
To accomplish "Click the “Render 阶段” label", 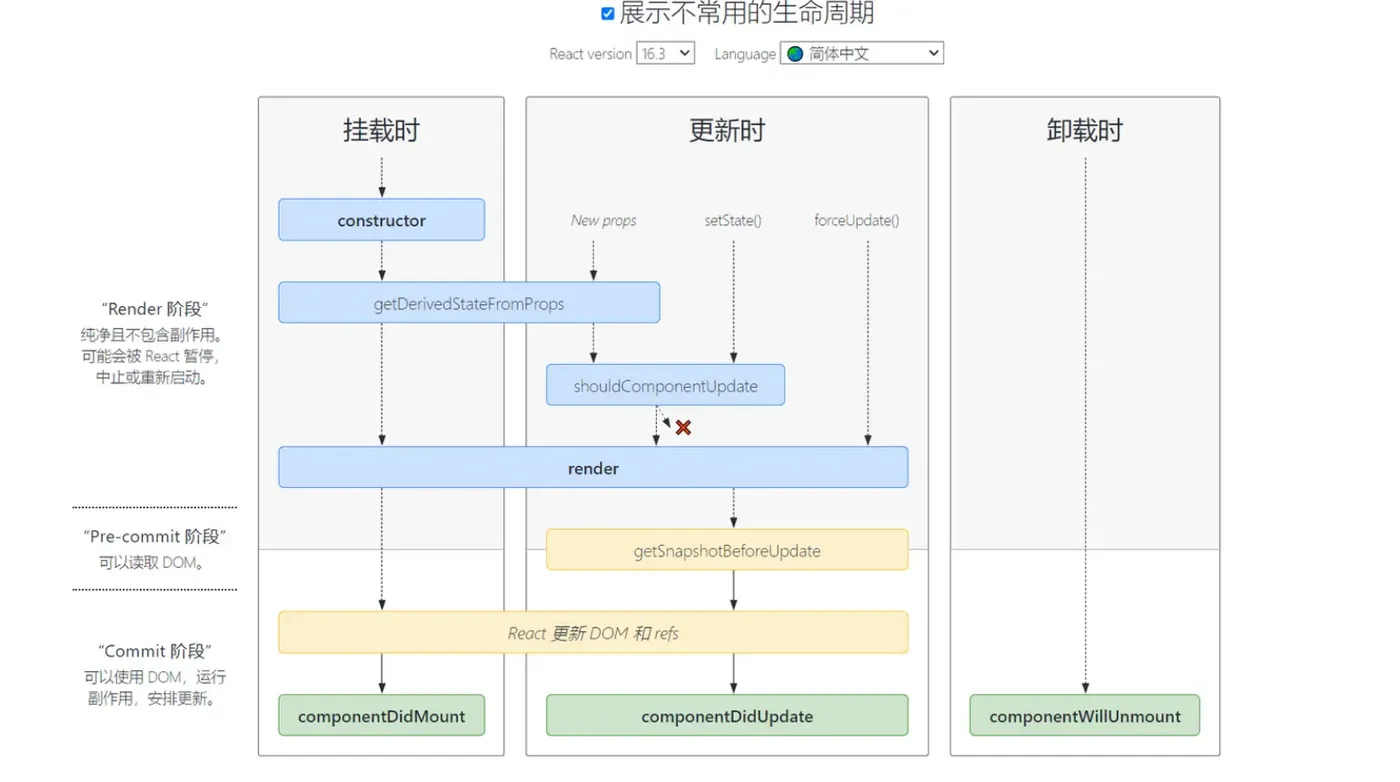I will tap(155, 309).
